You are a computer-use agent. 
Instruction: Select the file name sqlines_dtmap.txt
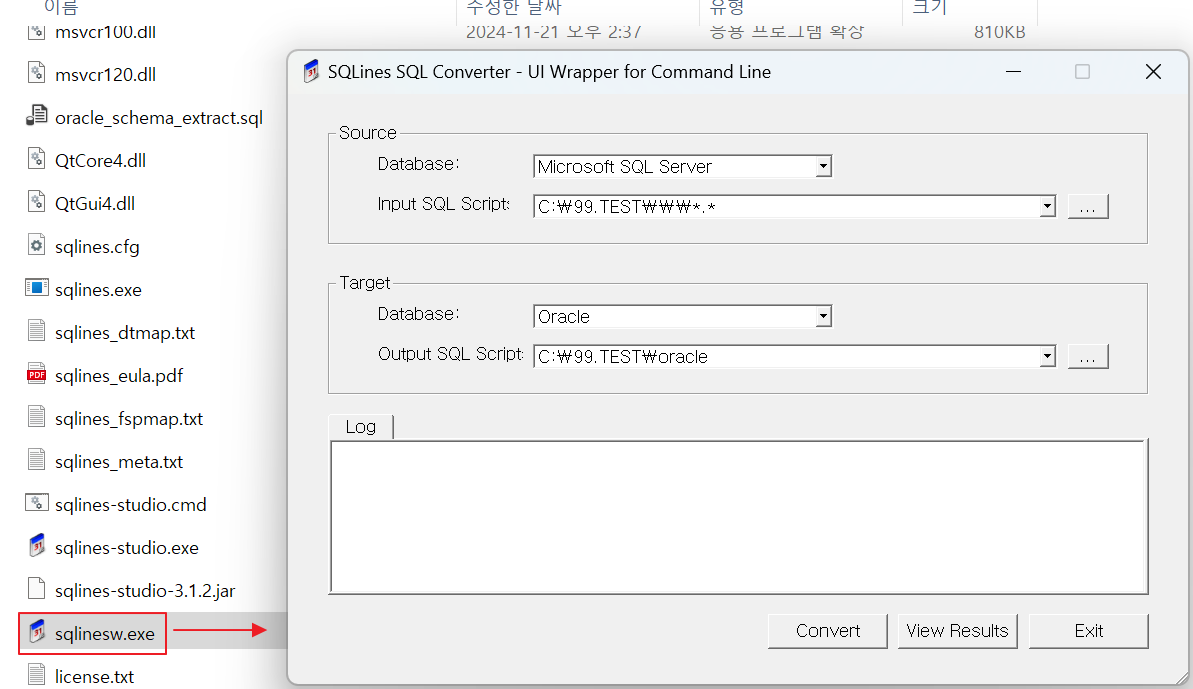click(125, 332)
